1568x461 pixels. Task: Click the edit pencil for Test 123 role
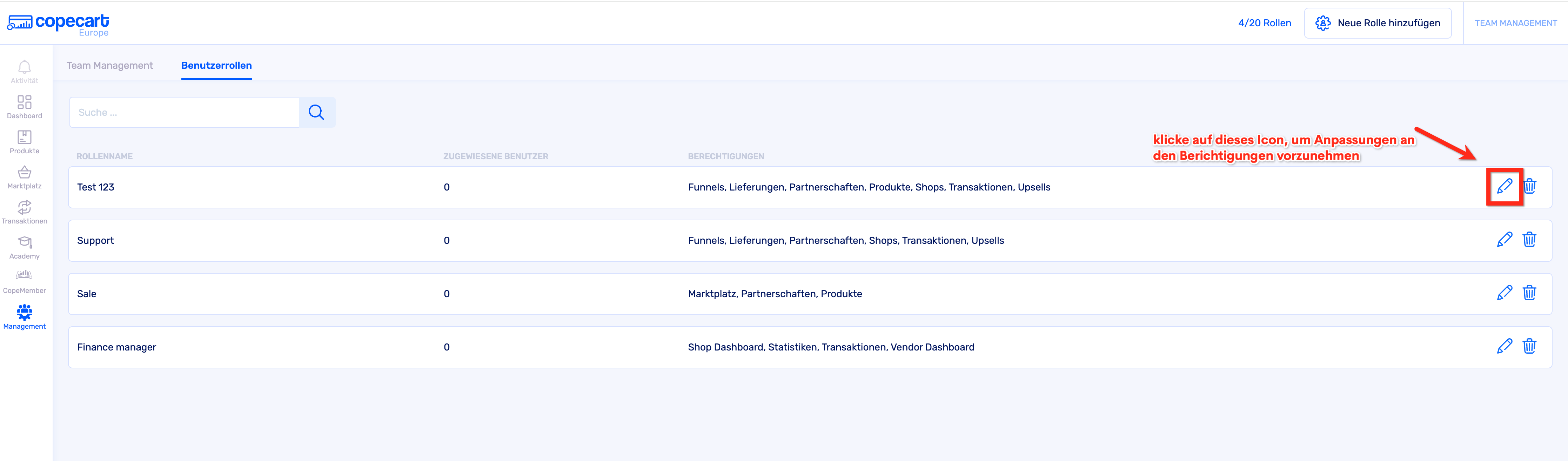click(1504, 186)
